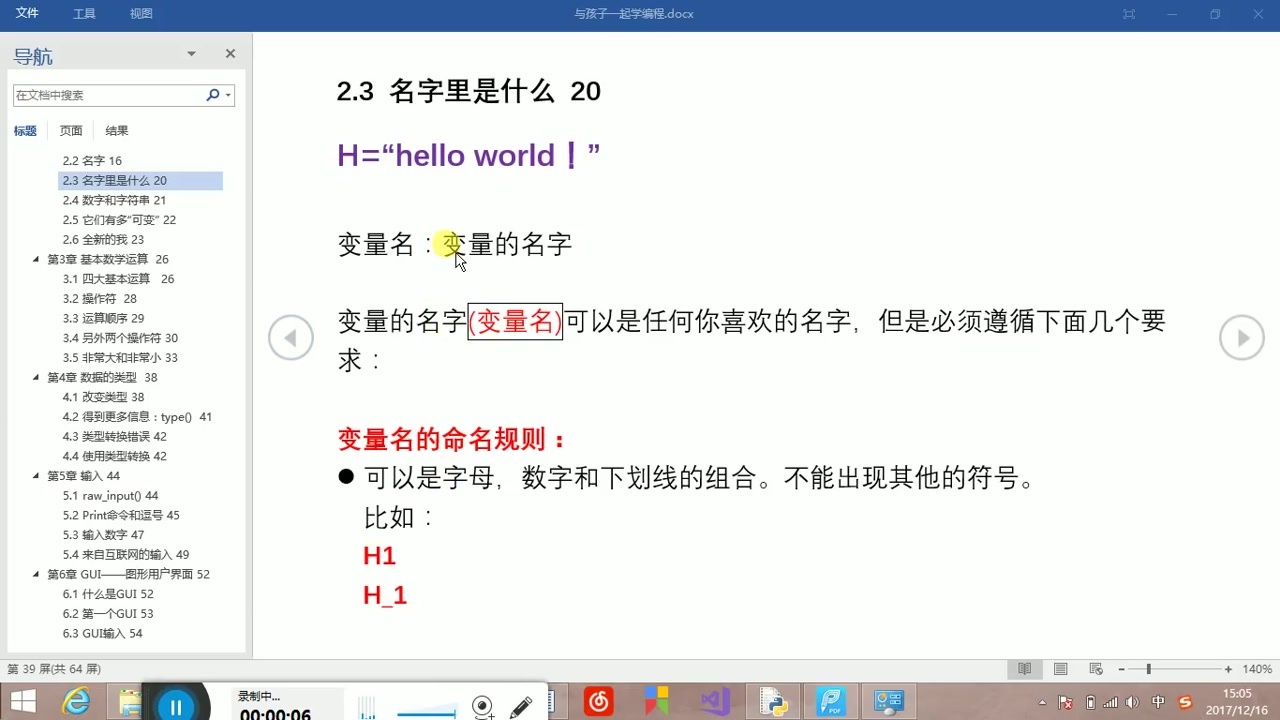
Task: Go to heading 3.3 运算顺序 29
Action: click(x=103, y=319)
